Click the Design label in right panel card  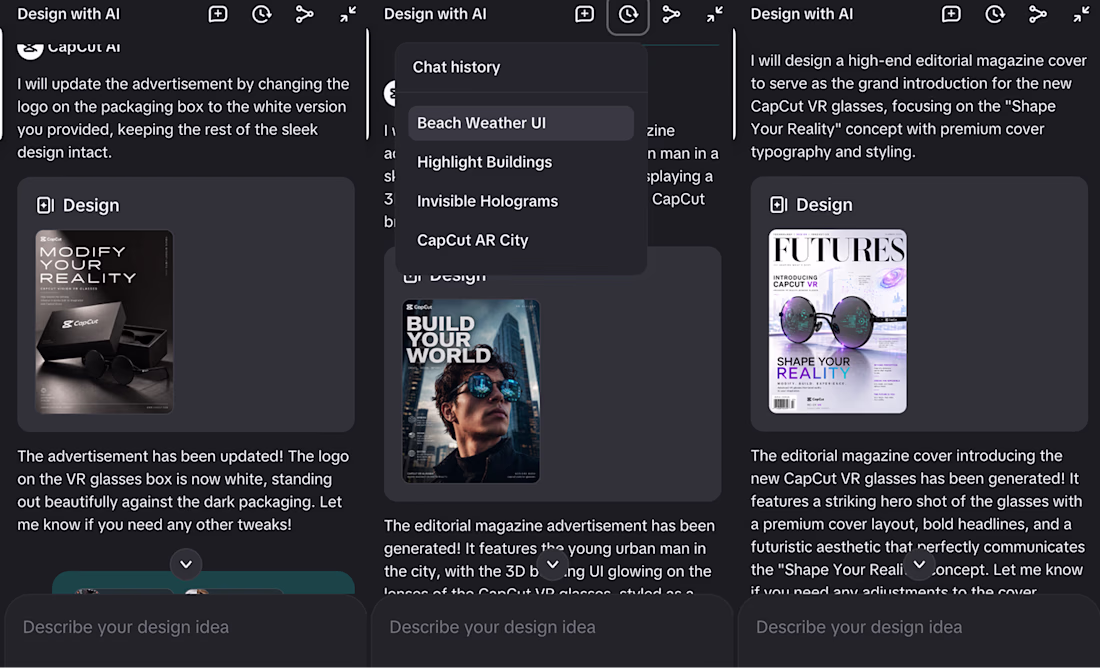tap(824, 205)
